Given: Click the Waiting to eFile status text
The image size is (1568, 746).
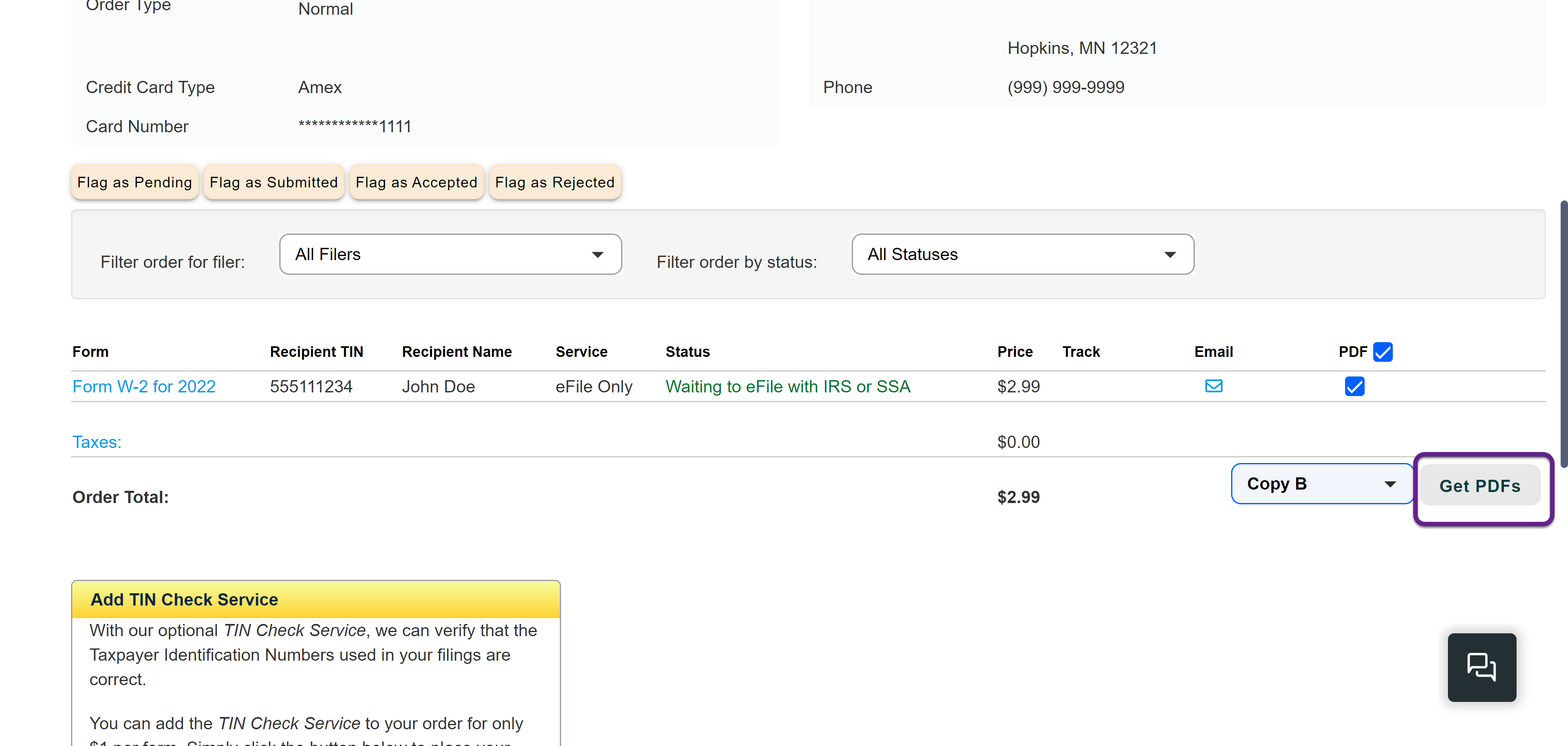Looking at the screenshot, I should click(x=788, y=386).
